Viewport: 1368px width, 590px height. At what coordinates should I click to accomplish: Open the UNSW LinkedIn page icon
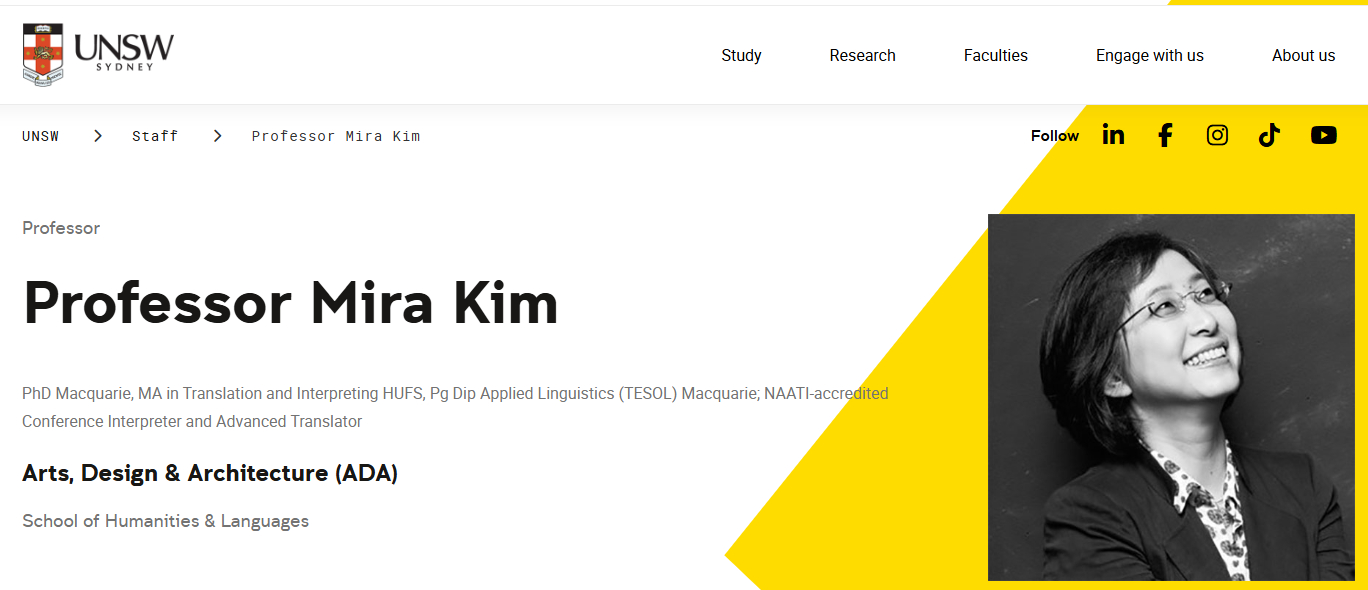pyautogui.click(x=1113, y=135)
